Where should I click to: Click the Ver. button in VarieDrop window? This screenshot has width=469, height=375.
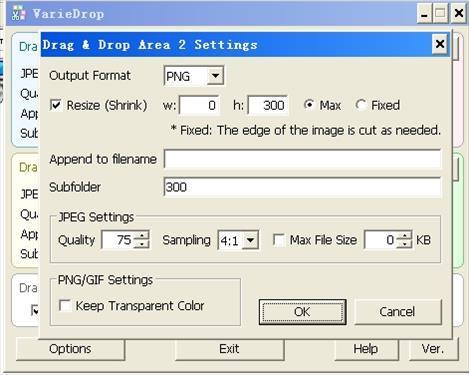click(x=433, y=350)
